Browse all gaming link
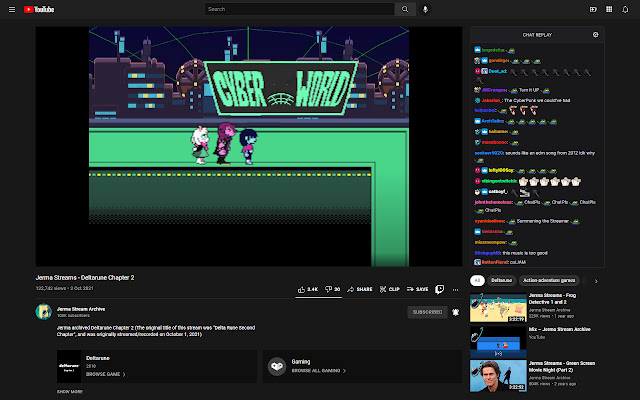 click(318, 371)
